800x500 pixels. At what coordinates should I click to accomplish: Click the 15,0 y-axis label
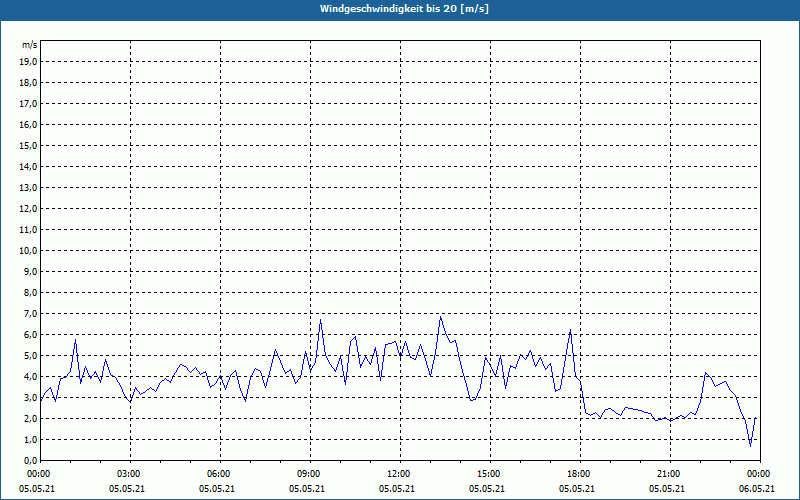pos(28,145)
